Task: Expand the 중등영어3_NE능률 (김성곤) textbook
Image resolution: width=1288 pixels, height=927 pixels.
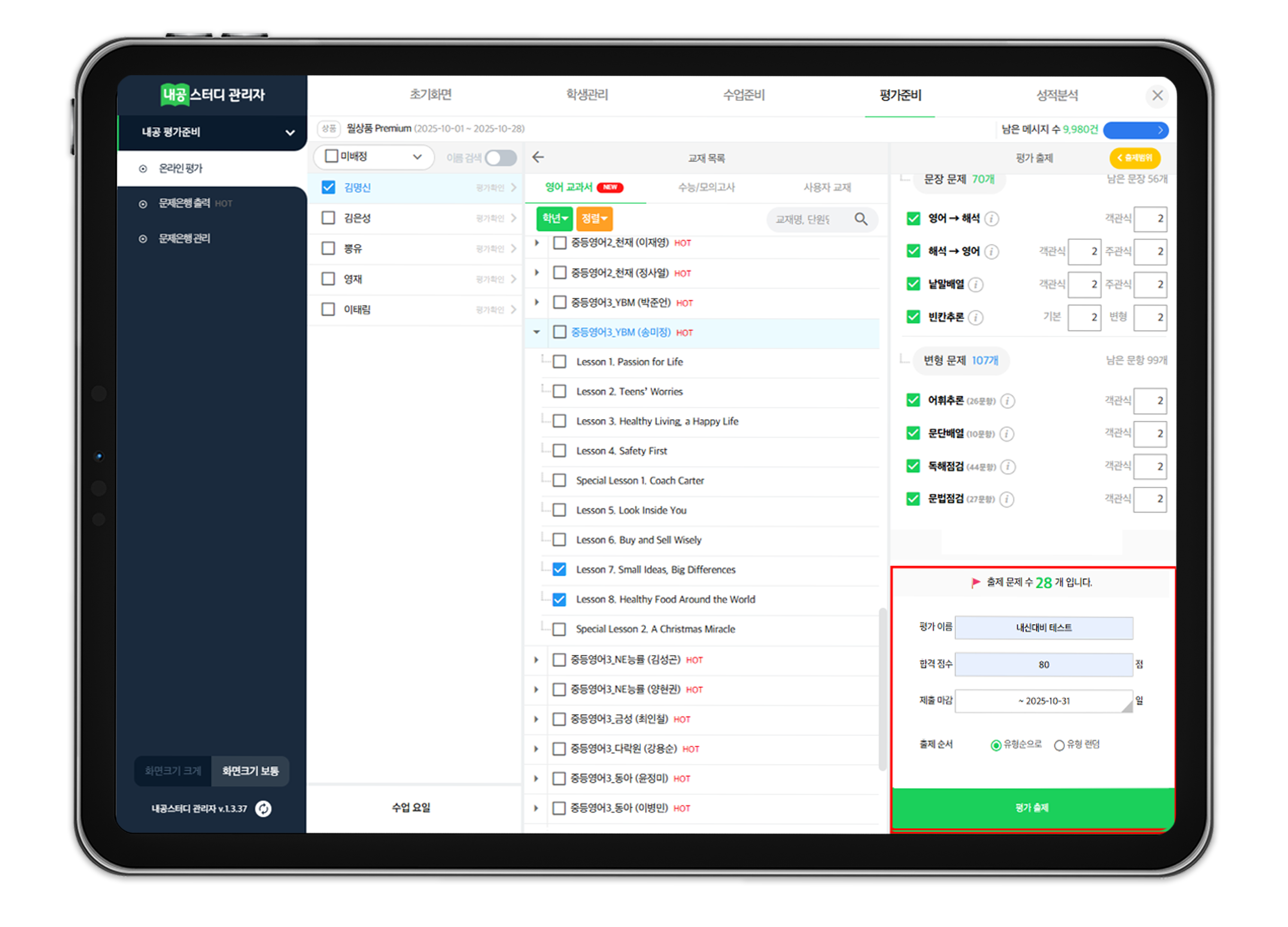Action: (x=536, y=660)
